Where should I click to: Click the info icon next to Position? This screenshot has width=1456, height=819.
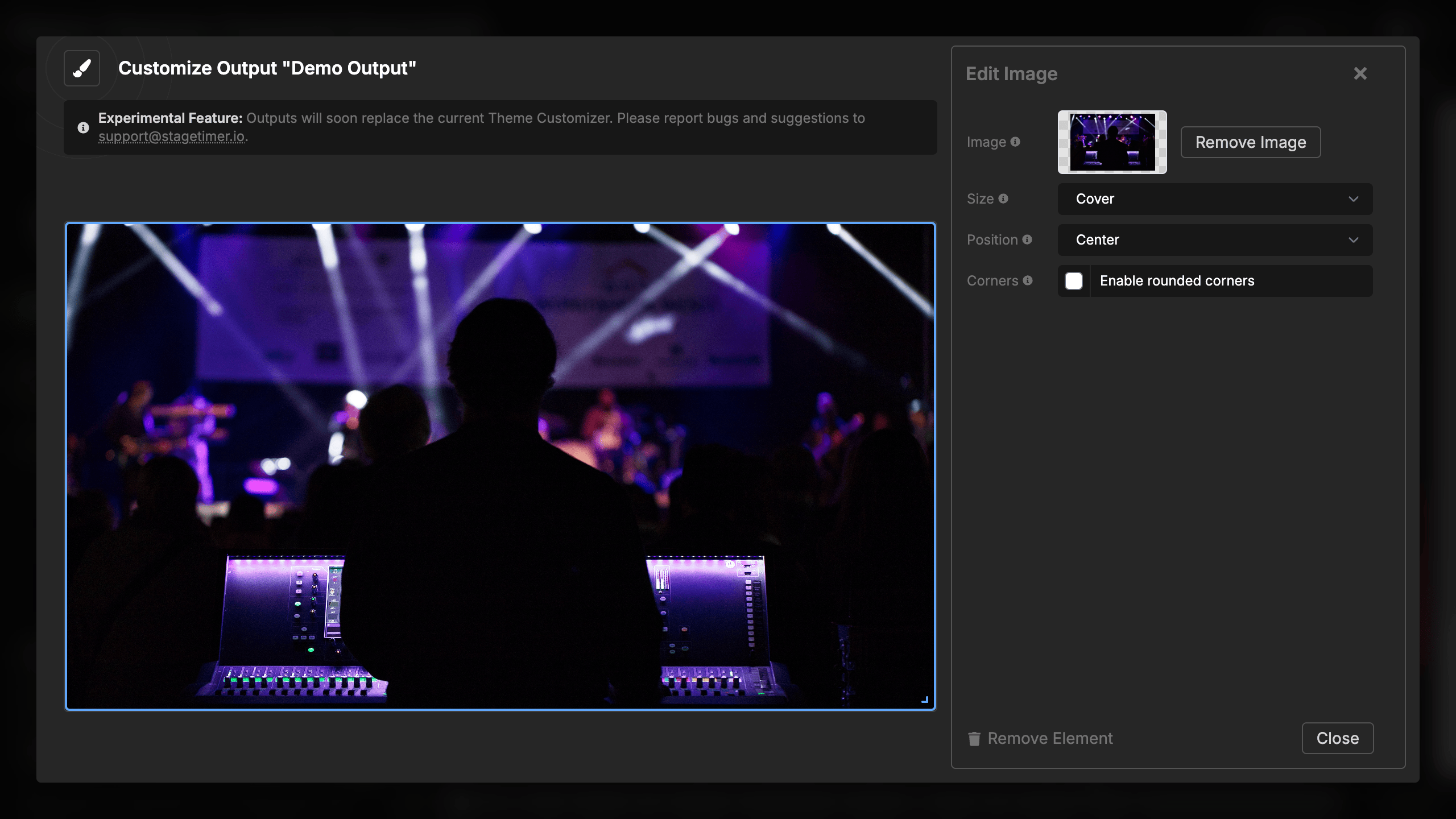click(1027, 239)
